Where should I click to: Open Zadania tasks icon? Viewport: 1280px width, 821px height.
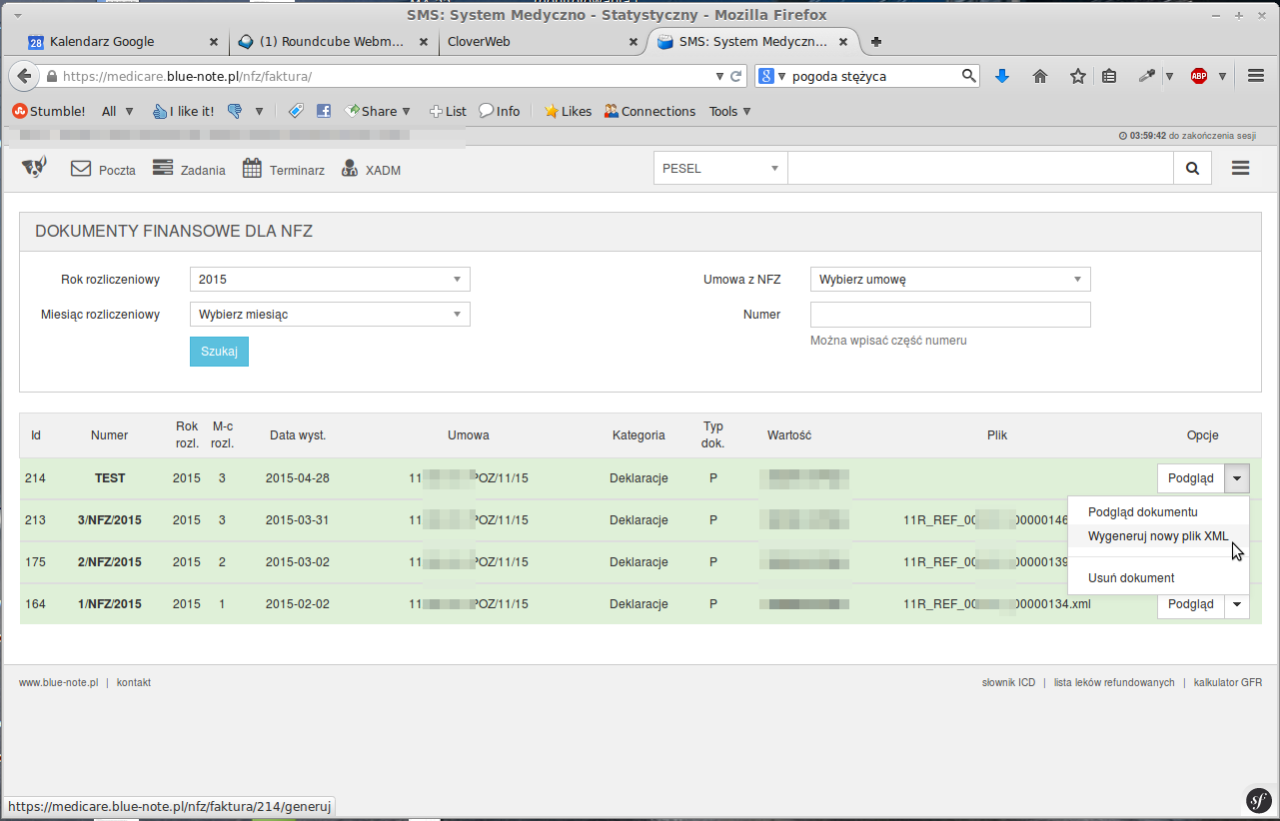[x=163, y=169]
